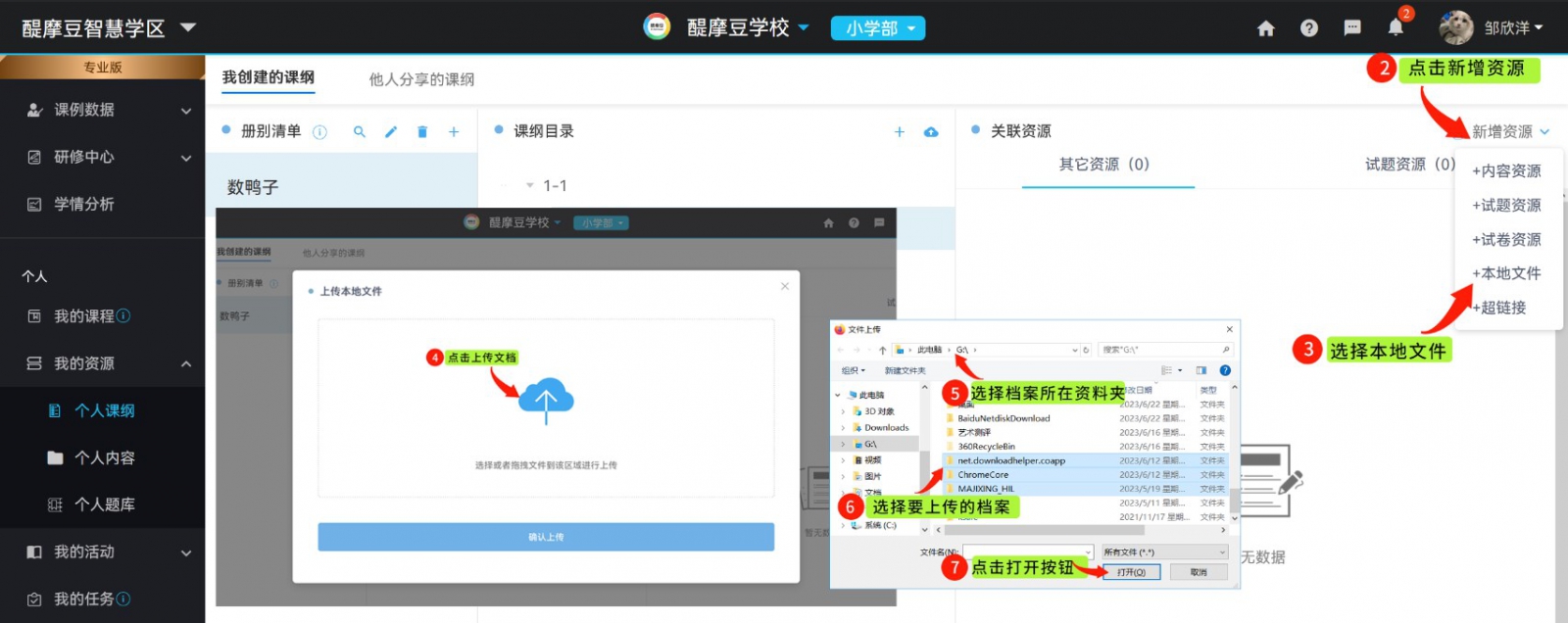Viewport: 1568px width, 623px height.
Task: Open the notification bell with badge
Action: point(1396,27)
